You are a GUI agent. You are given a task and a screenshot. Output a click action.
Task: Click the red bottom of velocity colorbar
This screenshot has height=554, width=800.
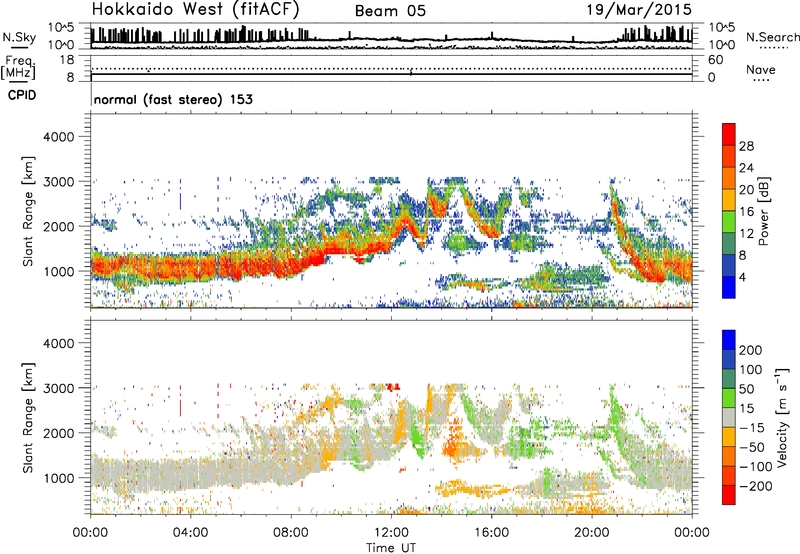click(729, 495)
